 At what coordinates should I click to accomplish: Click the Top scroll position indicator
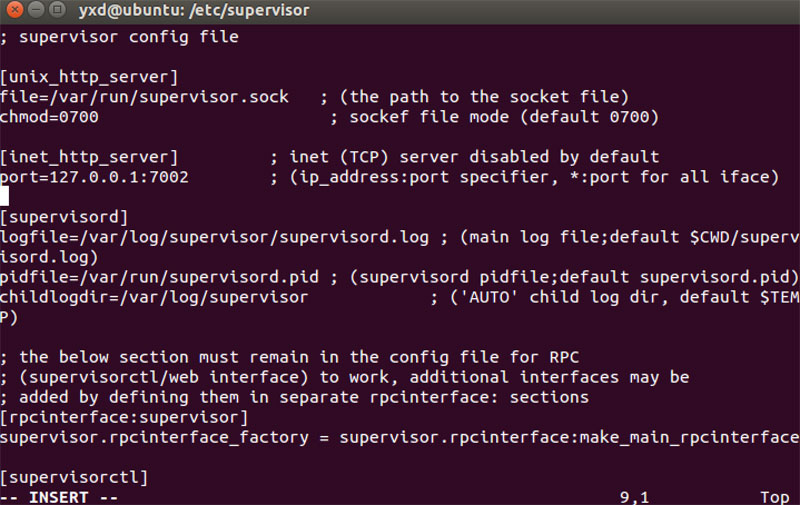(774, 497)
